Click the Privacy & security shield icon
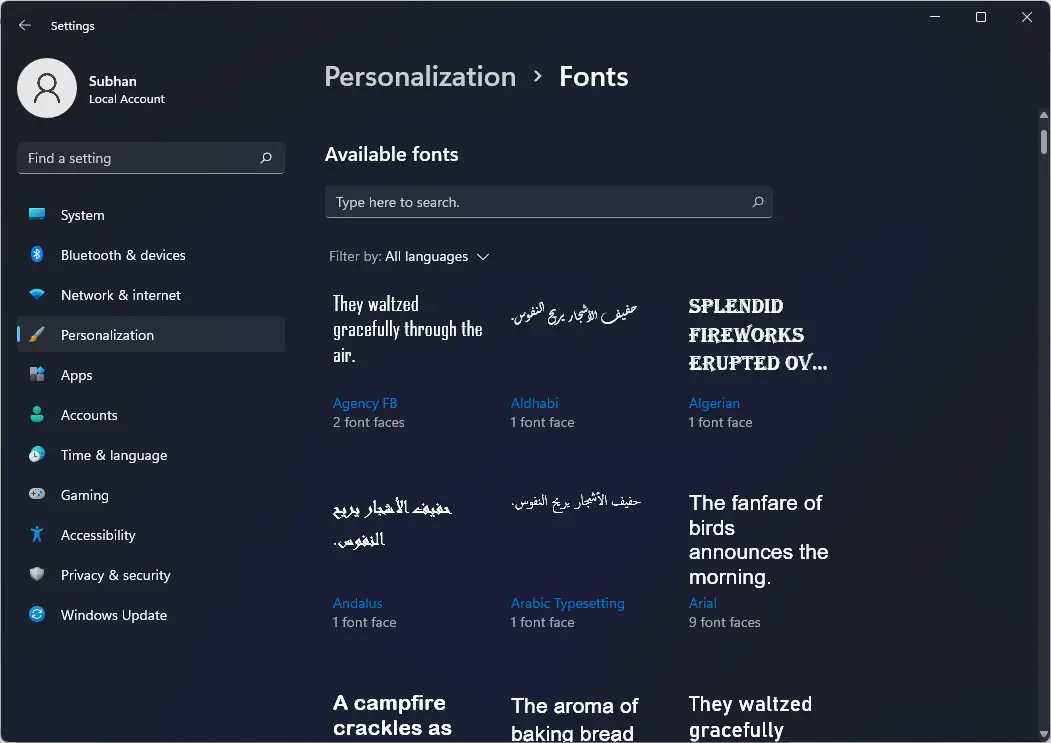The image size is (1051, 743). pyautogui.click(x=36, y=575)
